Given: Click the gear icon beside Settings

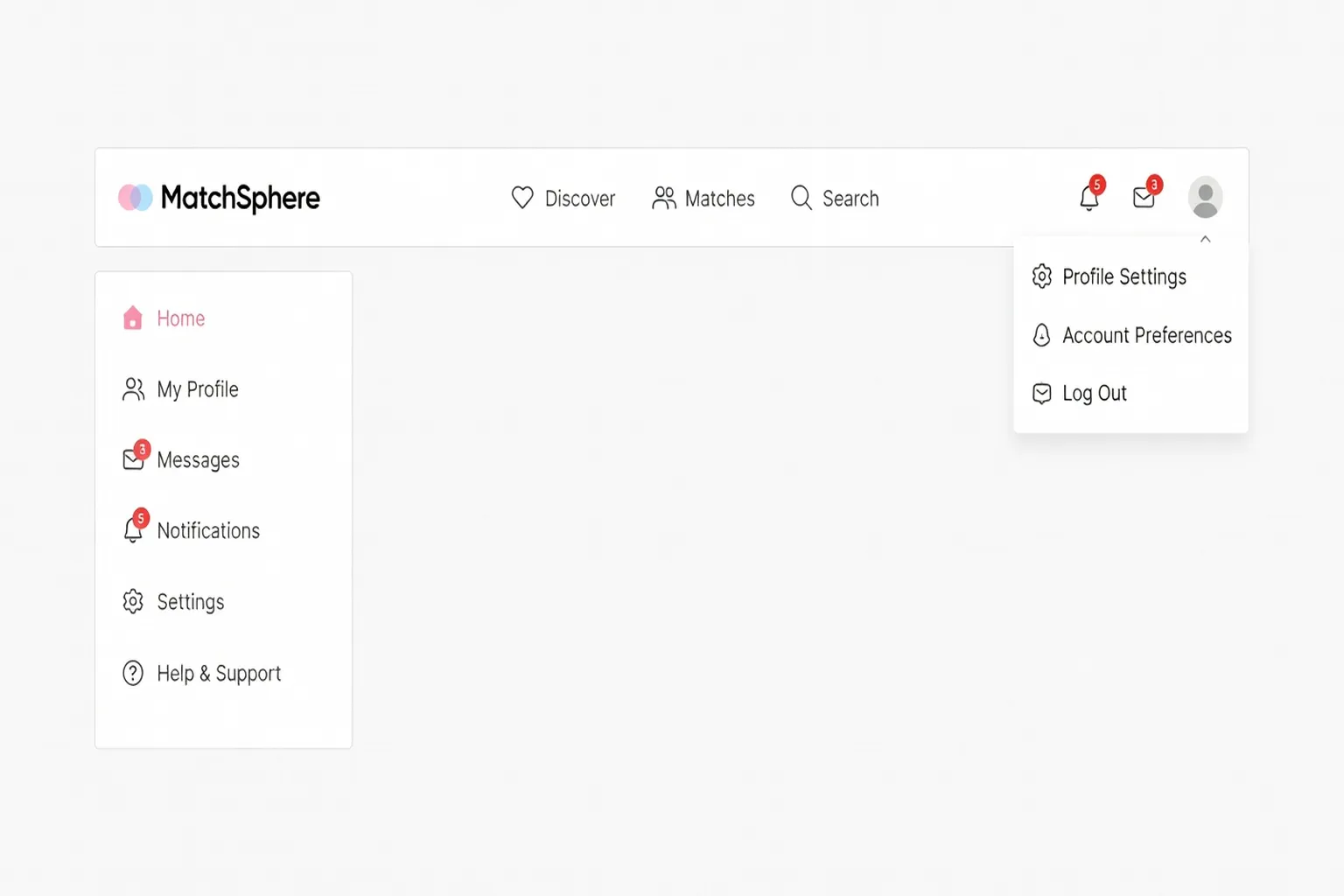Looking at the screenshot, I should tap(133, 601).
